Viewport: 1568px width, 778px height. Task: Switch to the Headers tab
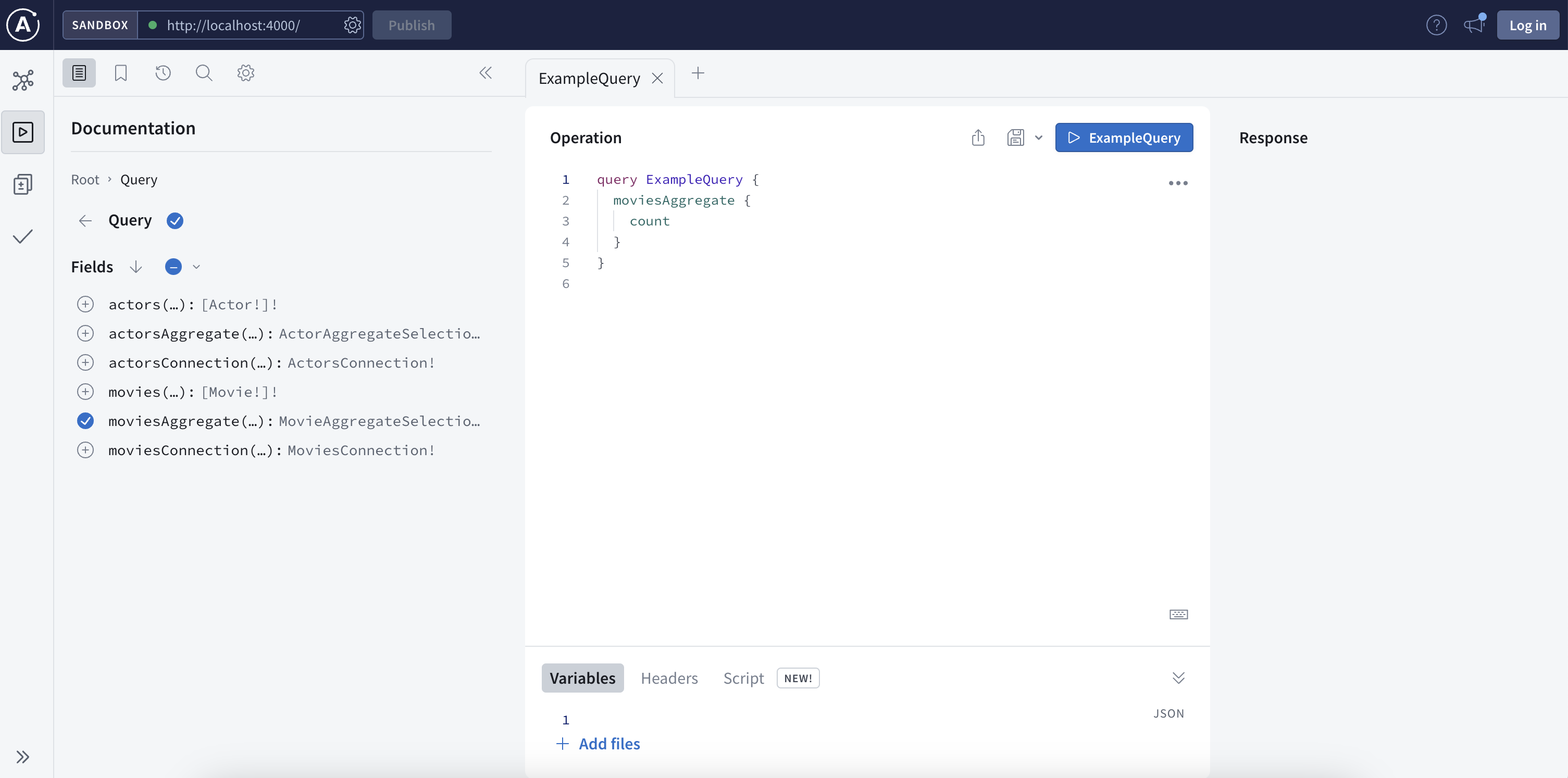pos(669,677)
